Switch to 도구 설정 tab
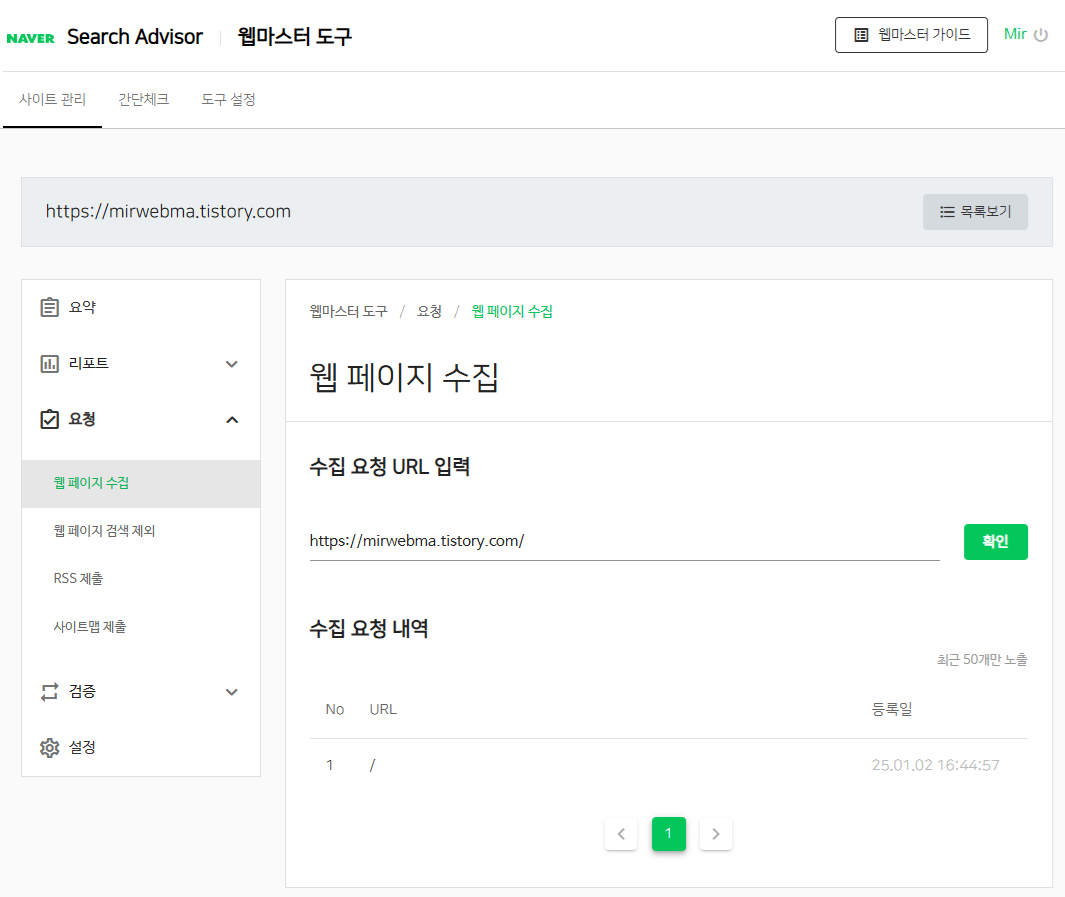This screenshot has height=897, width=1065. 228,100
